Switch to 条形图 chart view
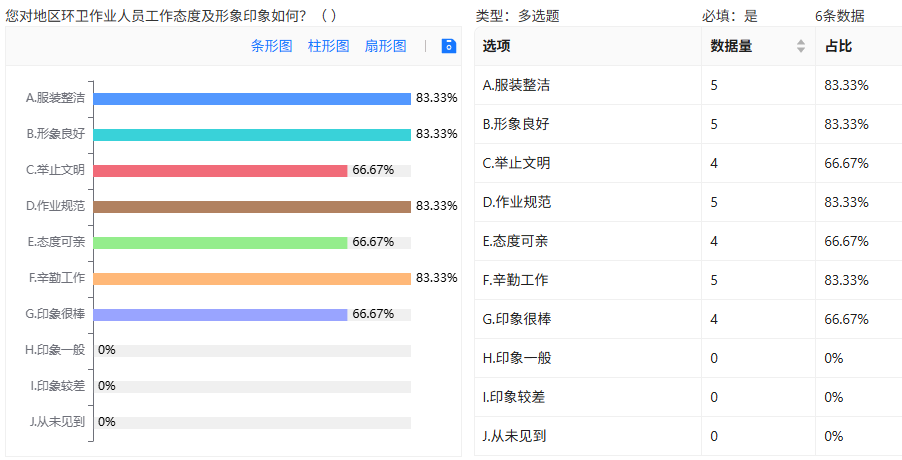The height and width of the screenshot is (460, 902). [271, 46]
